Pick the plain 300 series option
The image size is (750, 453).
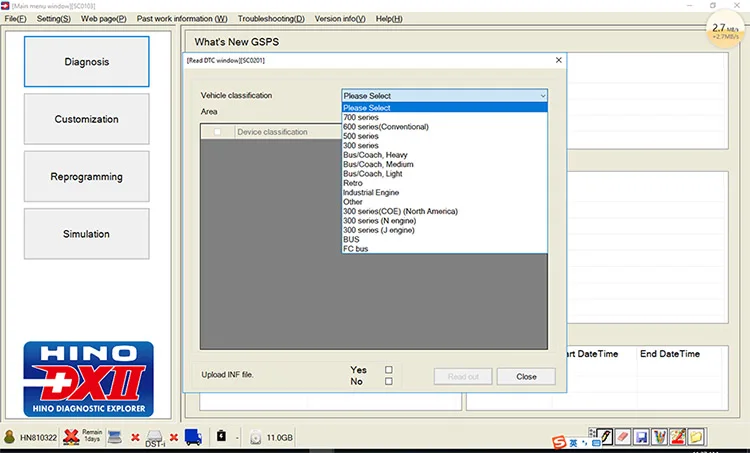point(444,145)
